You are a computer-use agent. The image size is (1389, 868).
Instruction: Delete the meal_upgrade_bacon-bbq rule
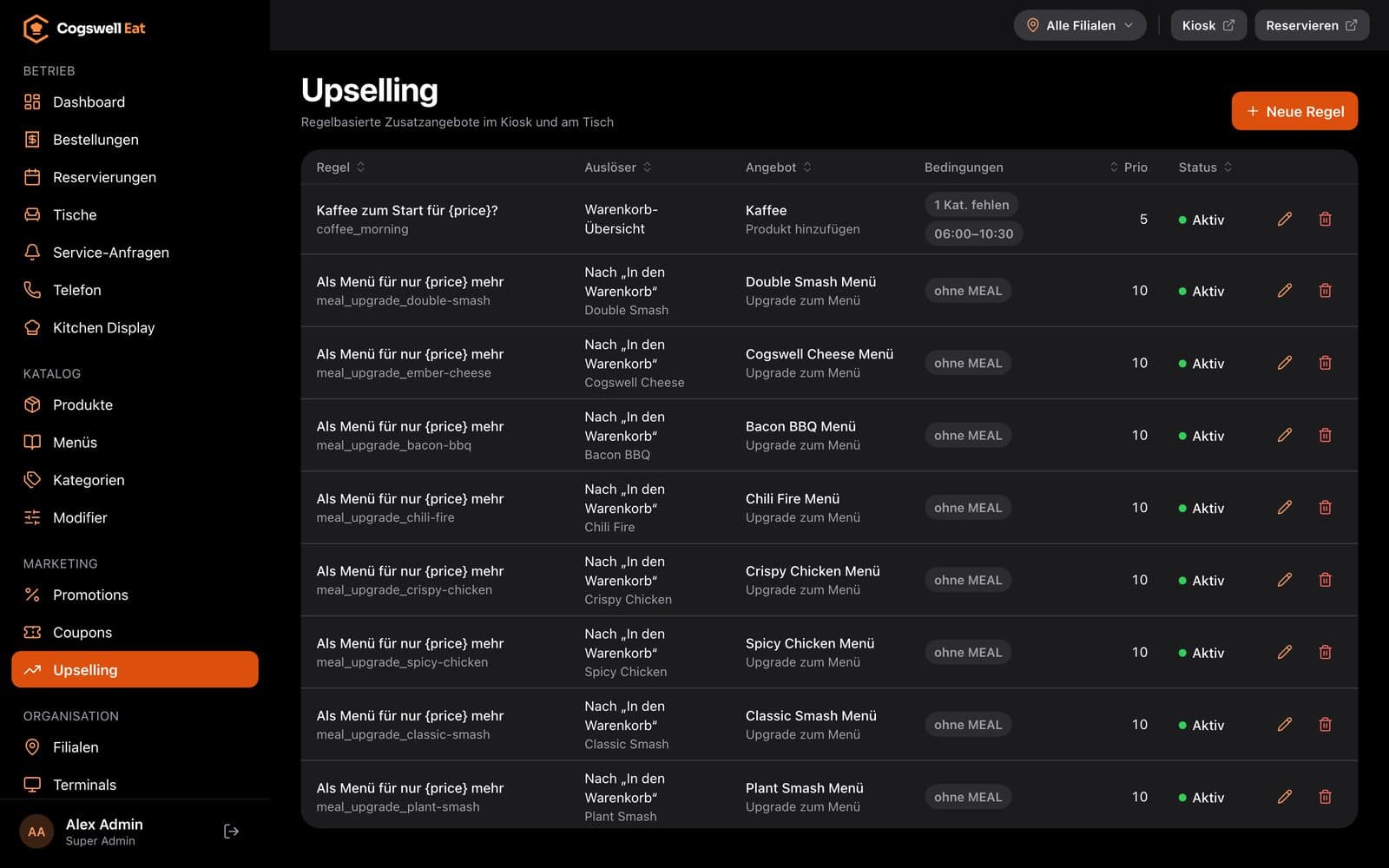(1325, 435)
